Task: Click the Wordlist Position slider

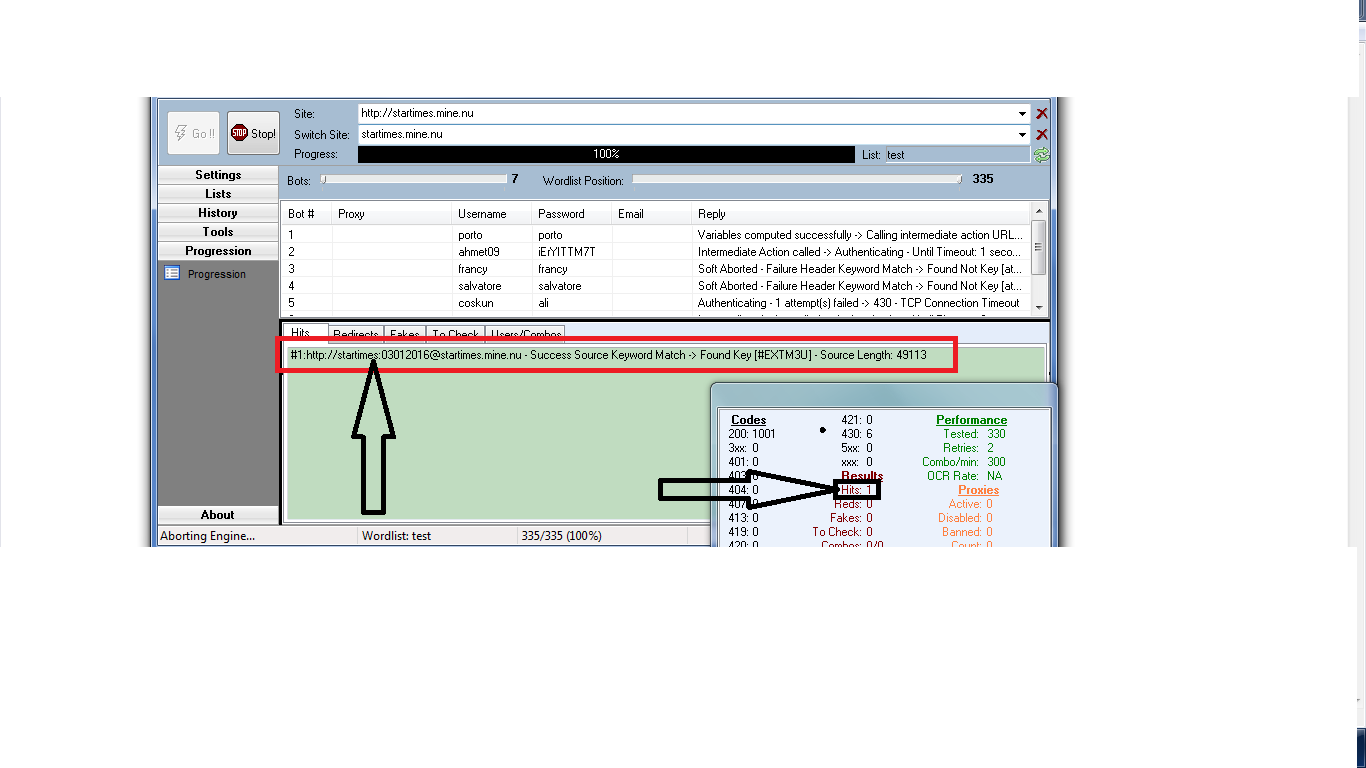Action: click(x=796, y=180)
